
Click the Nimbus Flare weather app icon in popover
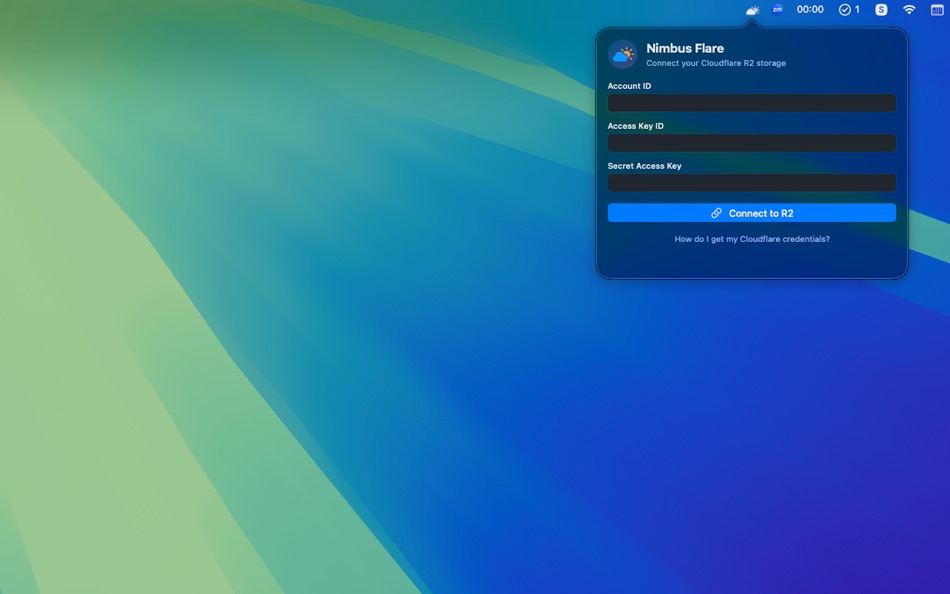click(623, 53)
